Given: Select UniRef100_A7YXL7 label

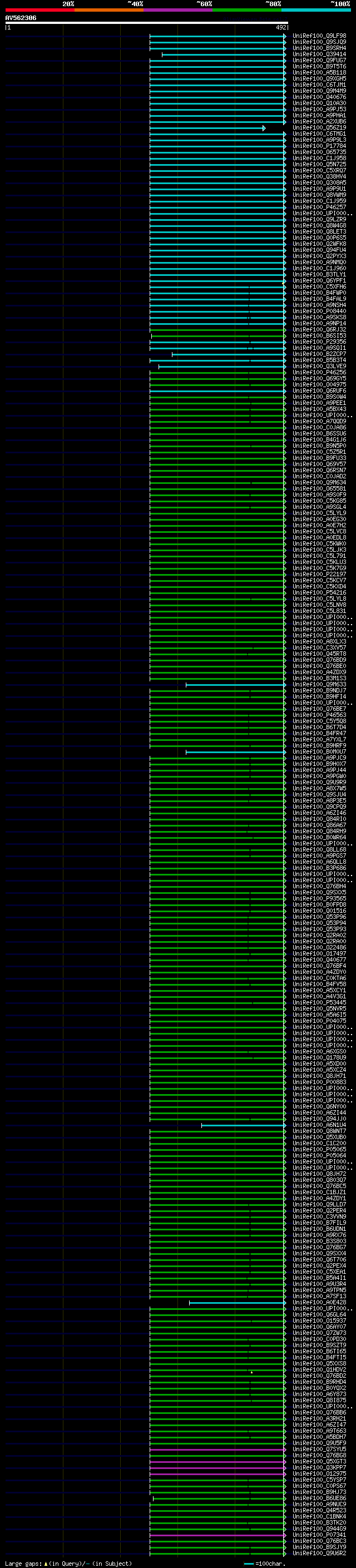Looking at the screenshot, I should [x=319, y=740].
